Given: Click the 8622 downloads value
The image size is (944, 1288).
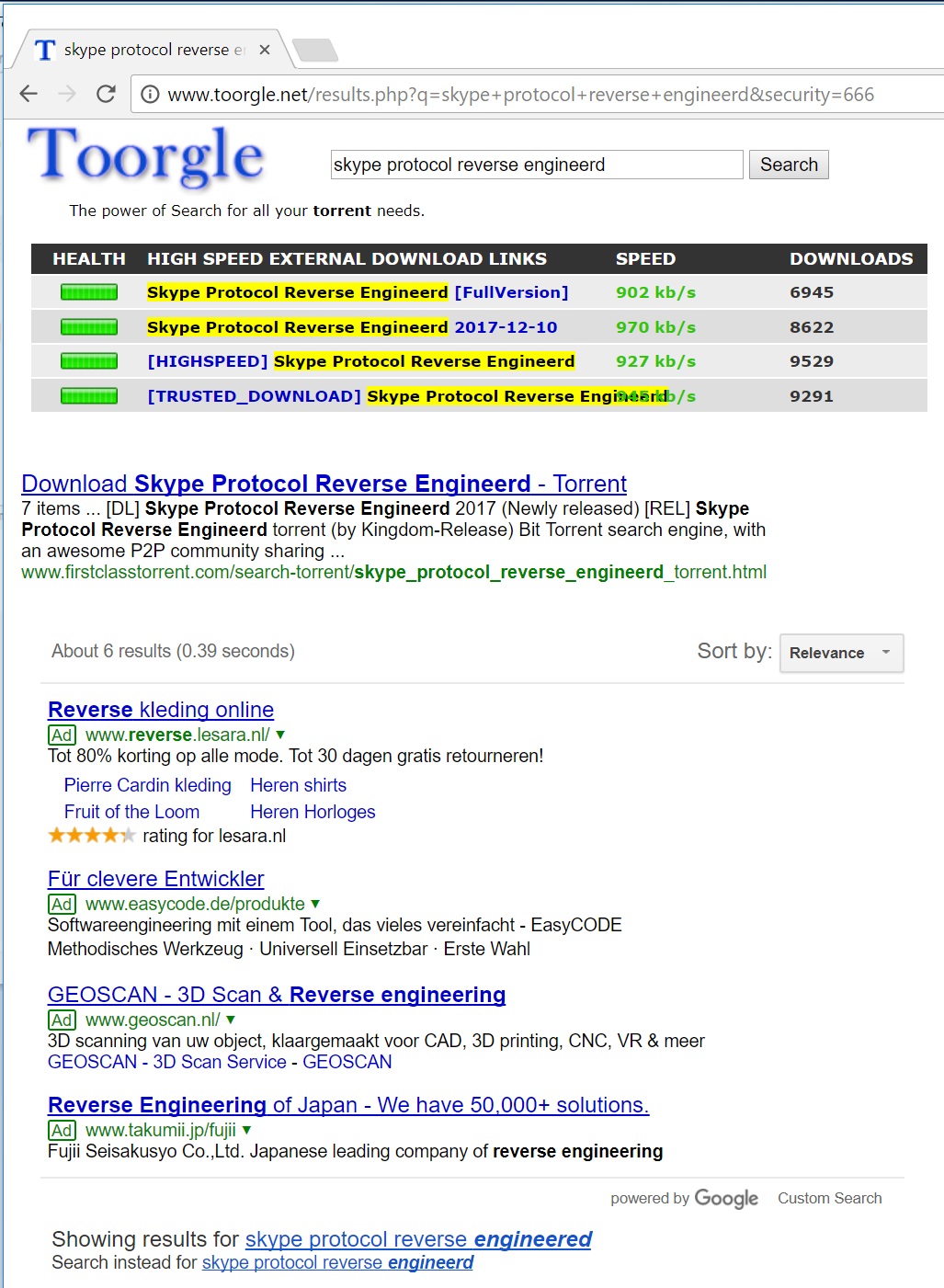Looking at the screenshot, I should pos(812,327).
